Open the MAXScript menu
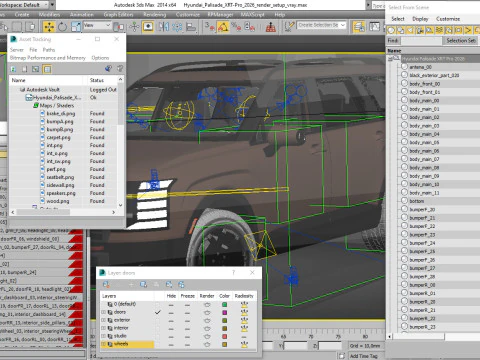 [253, 15]
